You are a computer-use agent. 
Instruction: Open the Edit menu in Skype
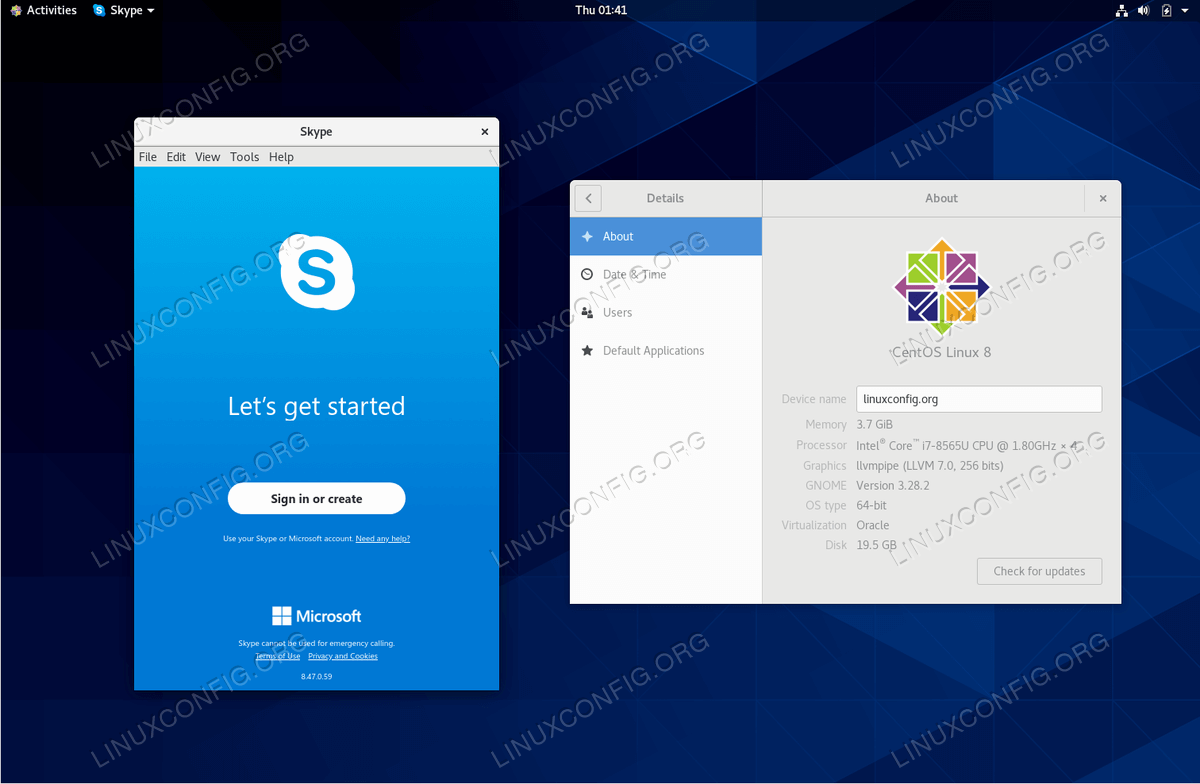click(x=176, y=157)
